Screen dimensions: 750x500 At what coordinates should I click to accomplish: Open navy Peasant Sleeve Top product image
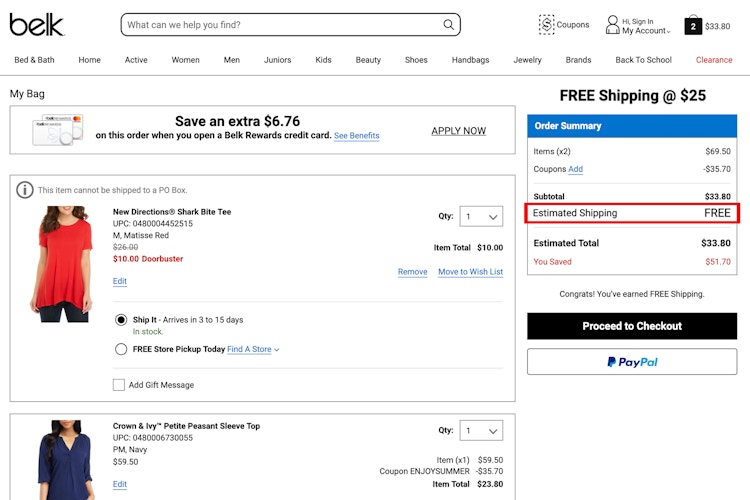tap(66, 460)
